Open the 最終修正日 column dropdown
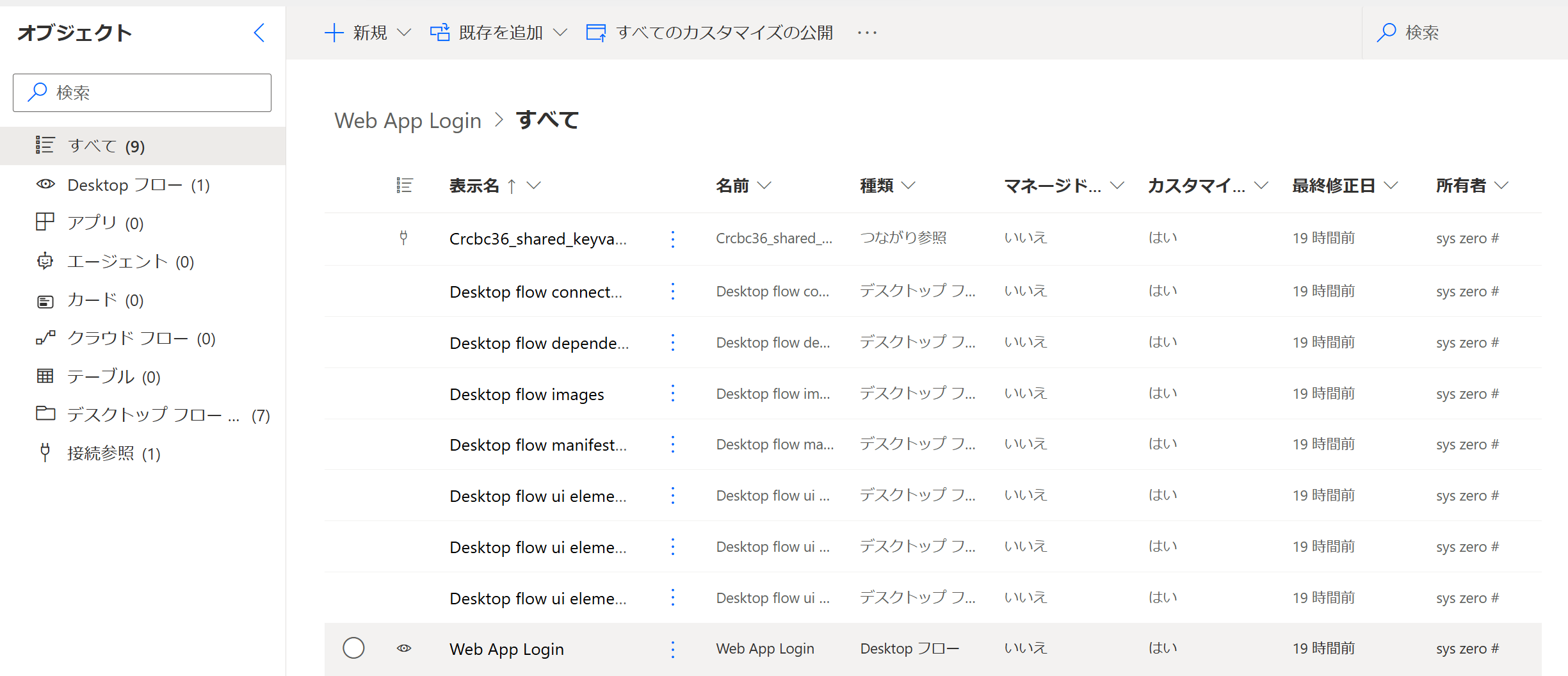The image size is (1568, 676). pyautogui.click(x=1391, y=186)
